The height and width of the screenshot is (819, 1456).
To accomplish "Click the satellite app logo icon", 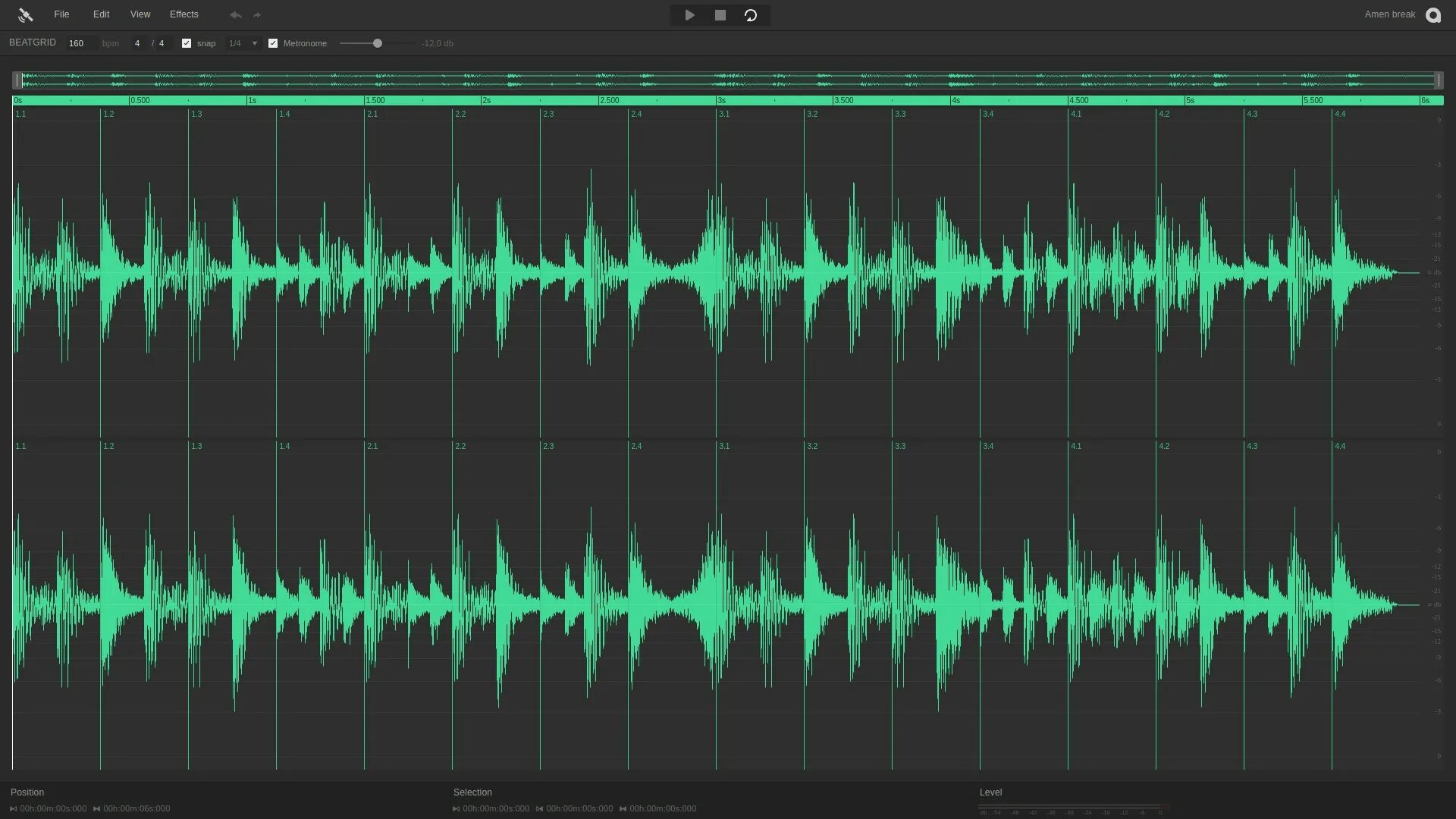I will click(25, 15).
